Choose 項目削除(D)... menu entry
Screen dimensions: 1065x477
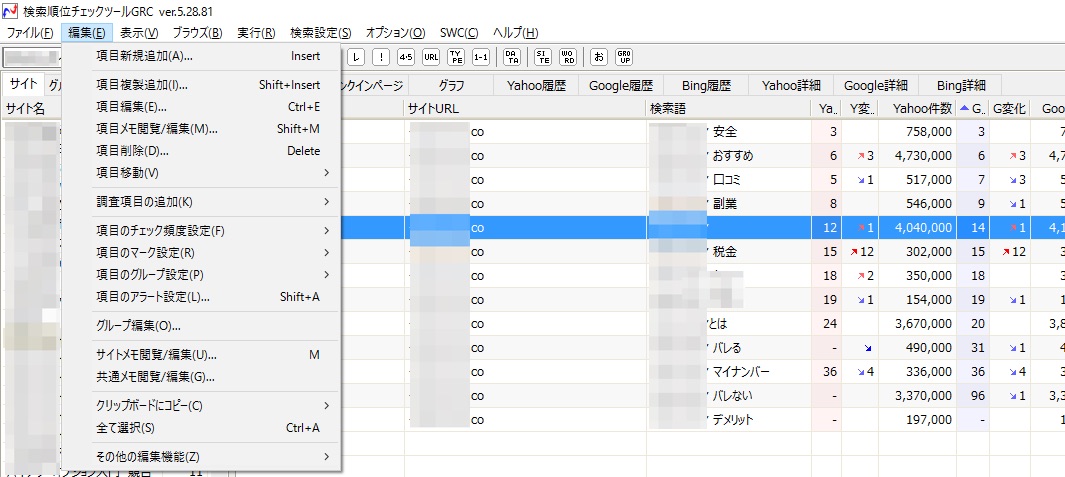(x=202, y=151)
